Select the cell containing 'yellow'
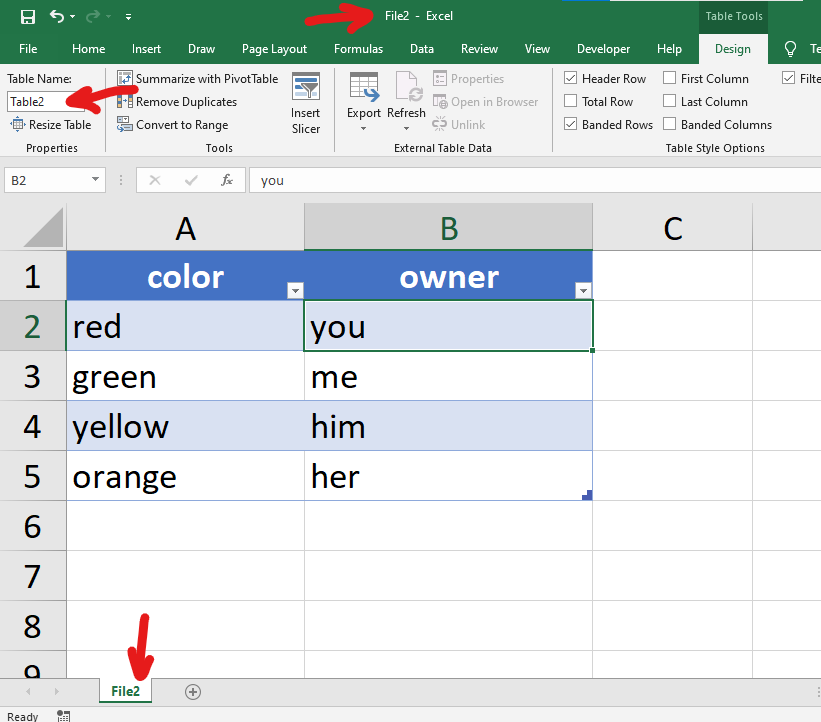This screenshot has height=722, width=821. (185, 426)
